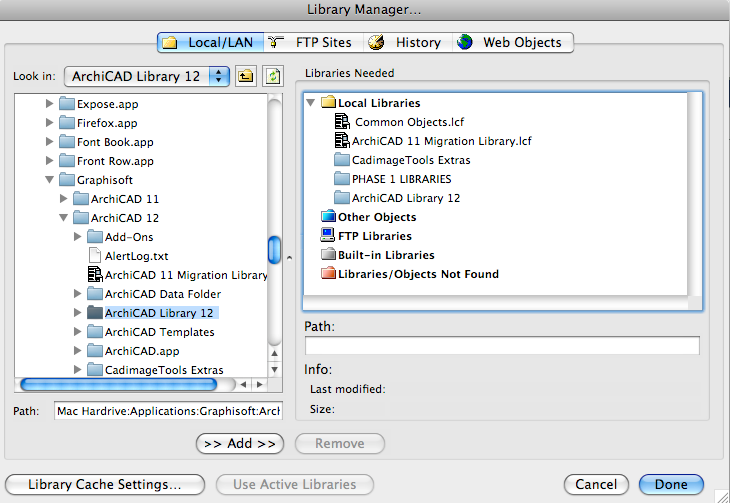Click ArchiCAD 11 Migration Library file icon in left tree
Image resolution: width=730 pixels, height=503 pixels.
(x=95, y=274)
